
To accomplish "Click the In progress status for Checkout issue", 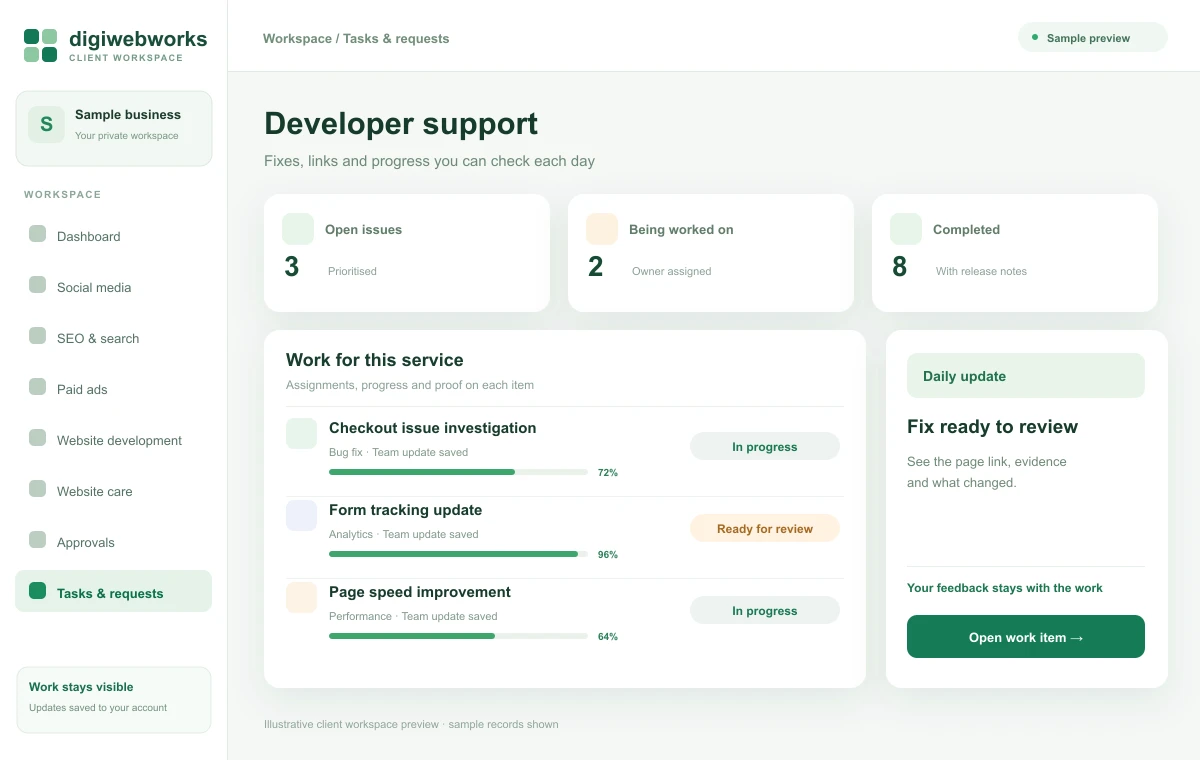I will pos(765,446).
